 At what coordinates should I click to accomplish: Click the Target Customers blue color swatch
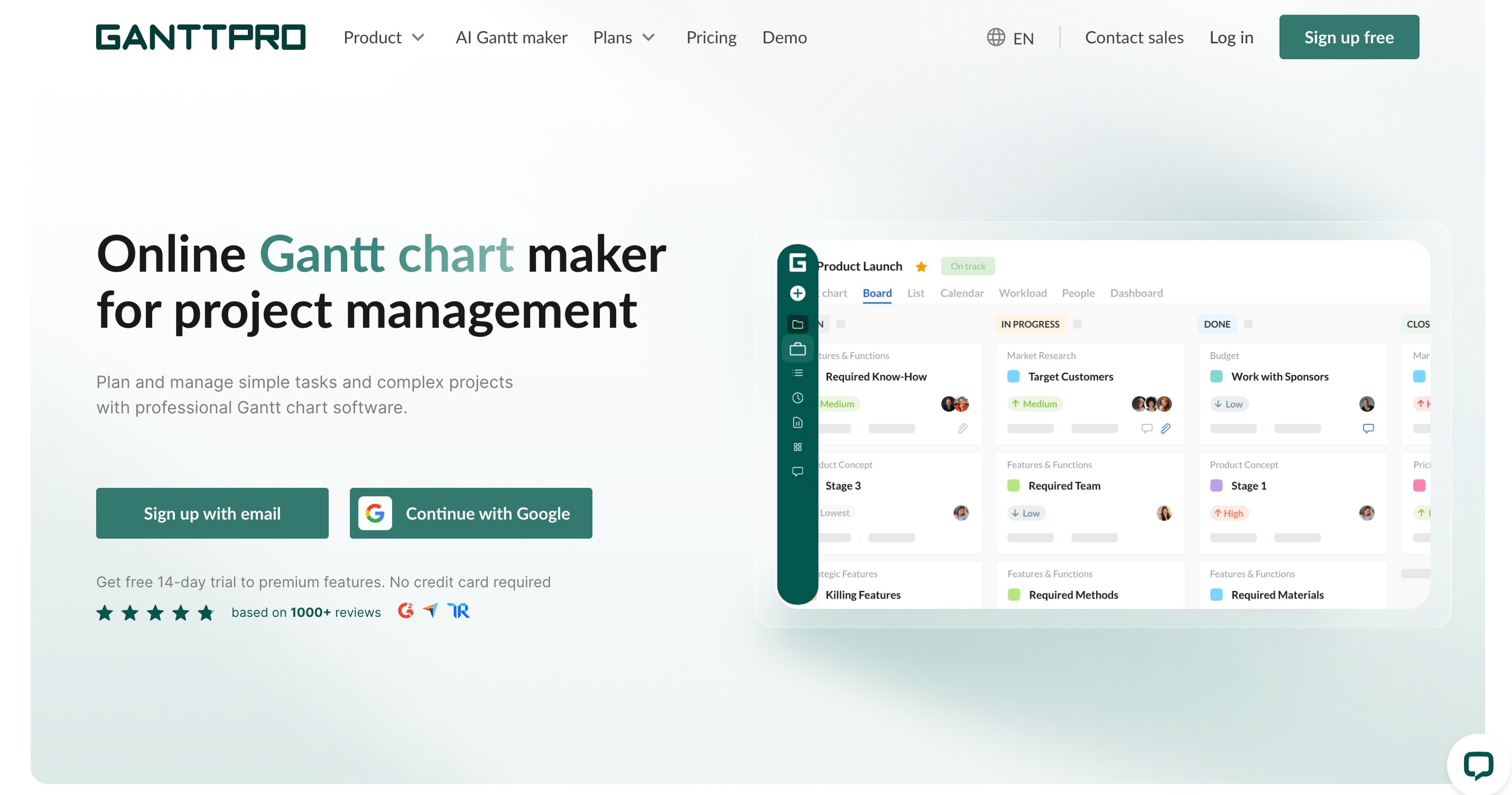(x=1013, y=376)
